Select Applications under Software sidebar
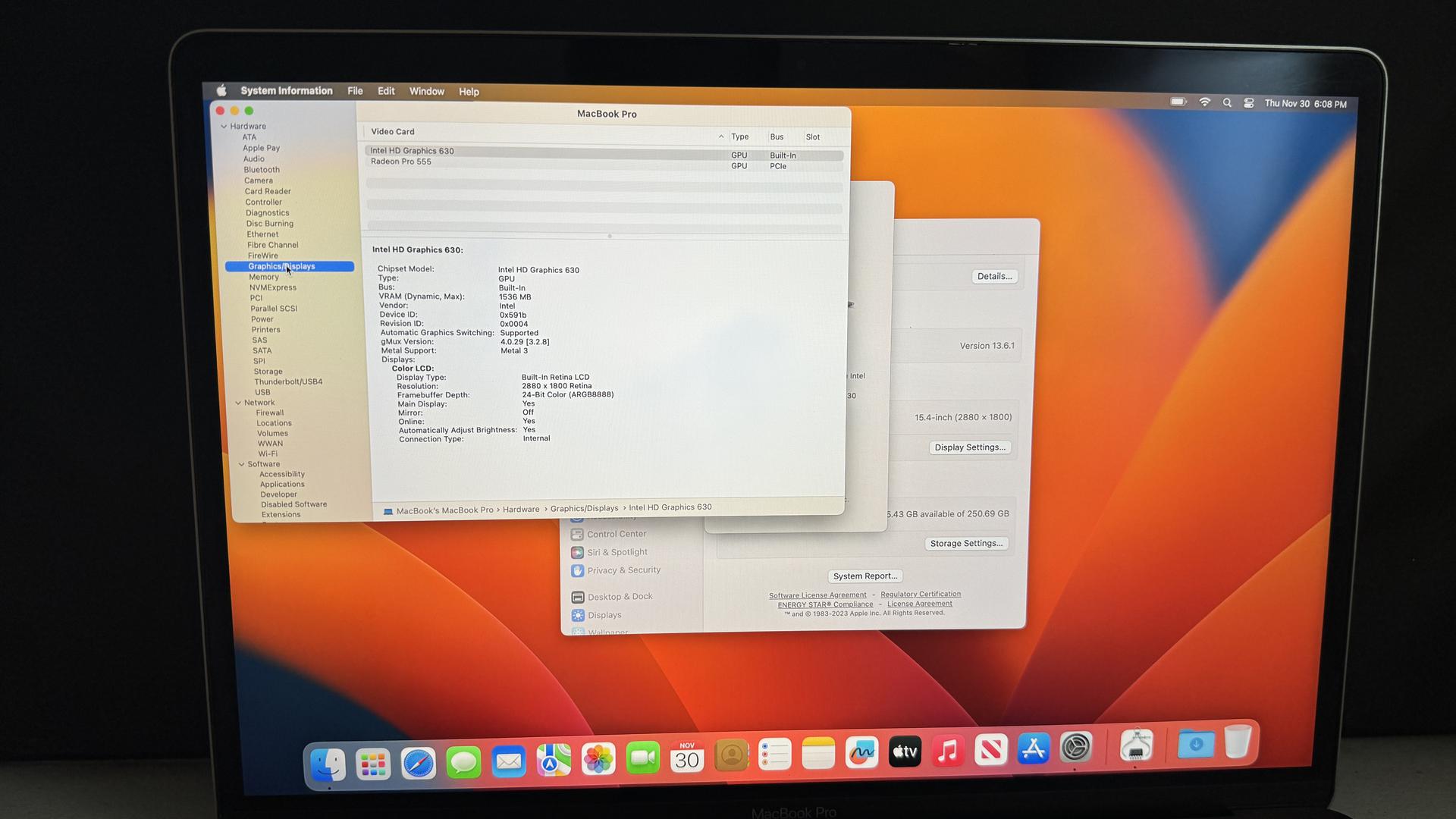Screen dimensions: 1456x819 pyautogui.click(x=282, y=484)
